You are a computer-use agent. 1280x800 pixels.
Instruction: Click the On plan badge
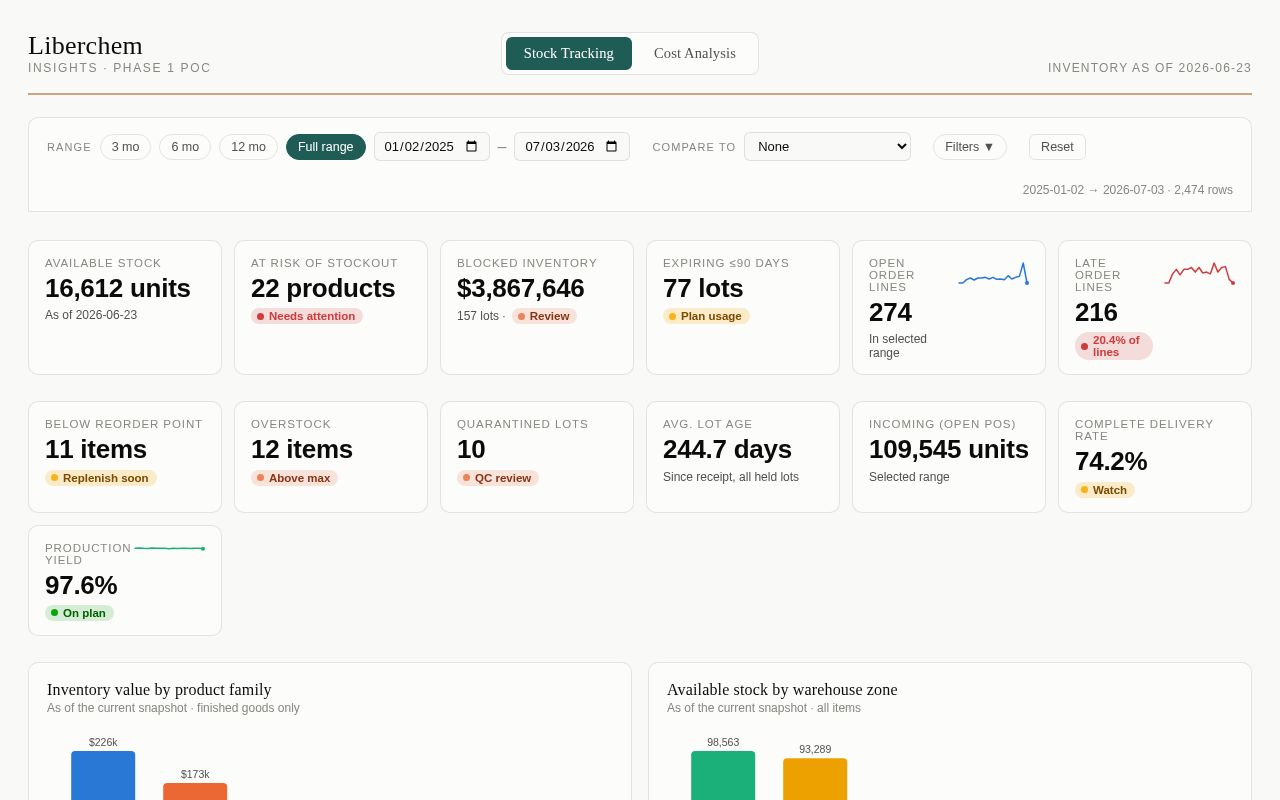(79, 613)
